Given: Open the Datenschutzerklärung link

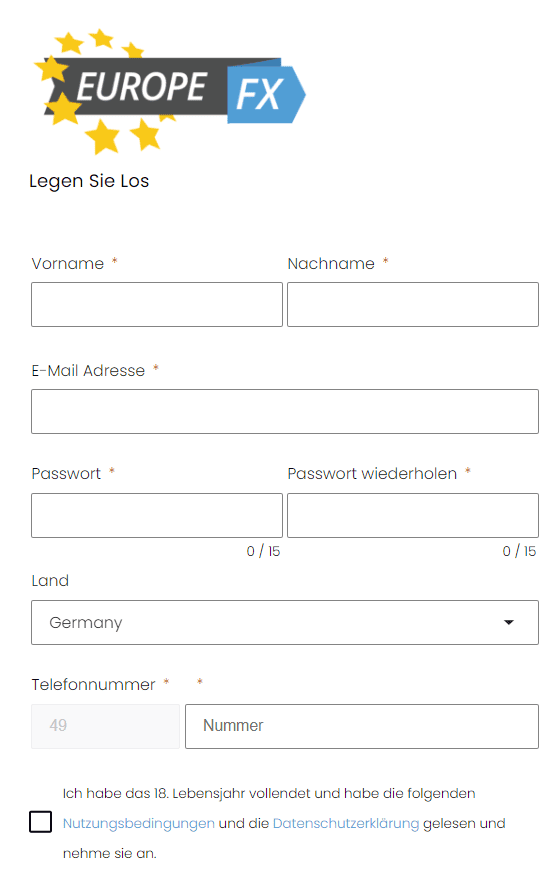Looking at the screenshot, I should pyautogui.click(x=346, y=823).
